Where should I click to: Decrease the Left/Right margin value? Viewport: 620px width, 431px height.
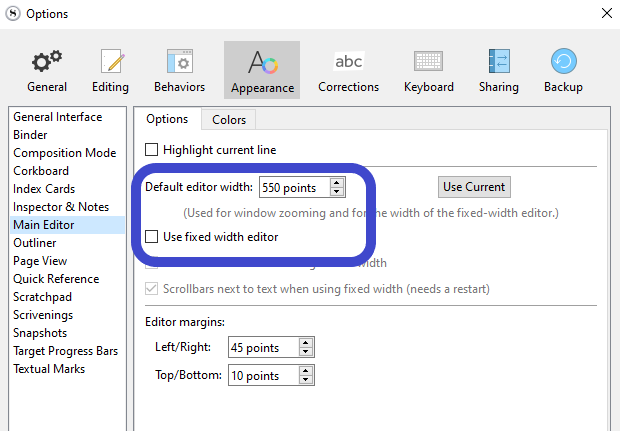pyautogui.click(x=306, y=353)
